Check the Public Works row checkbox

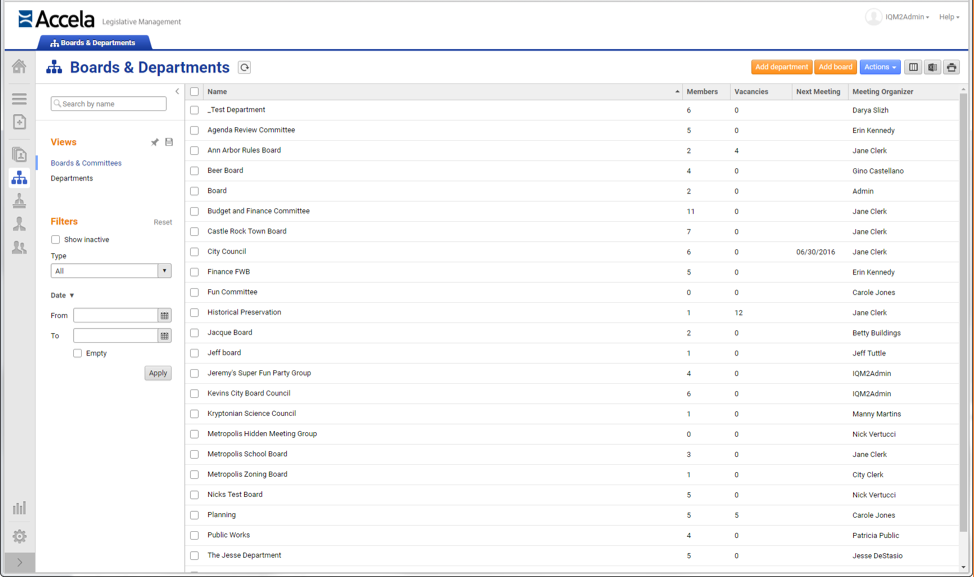[194, 535]
